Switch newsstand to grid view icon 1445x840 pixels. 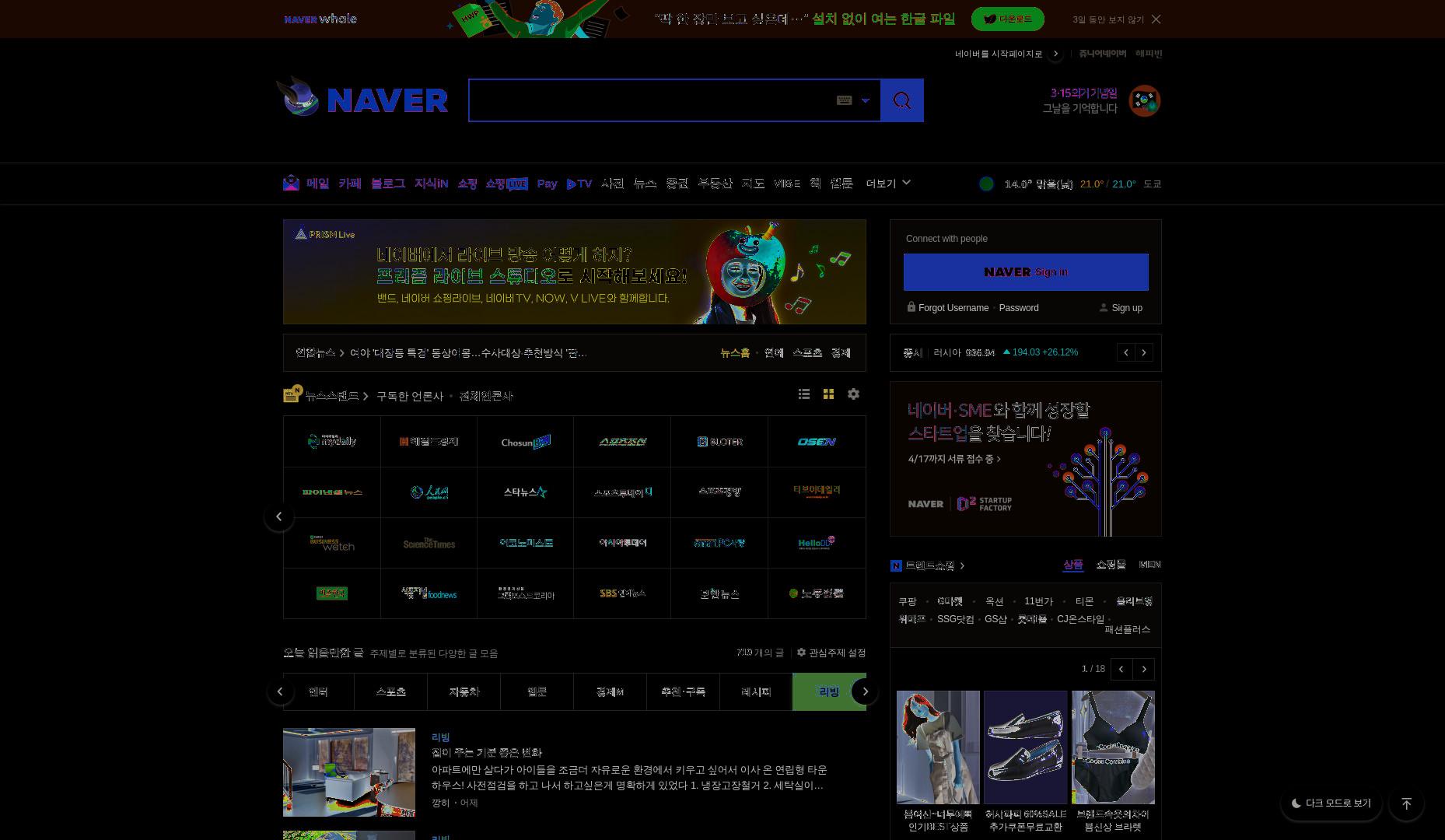click(828, 394)
